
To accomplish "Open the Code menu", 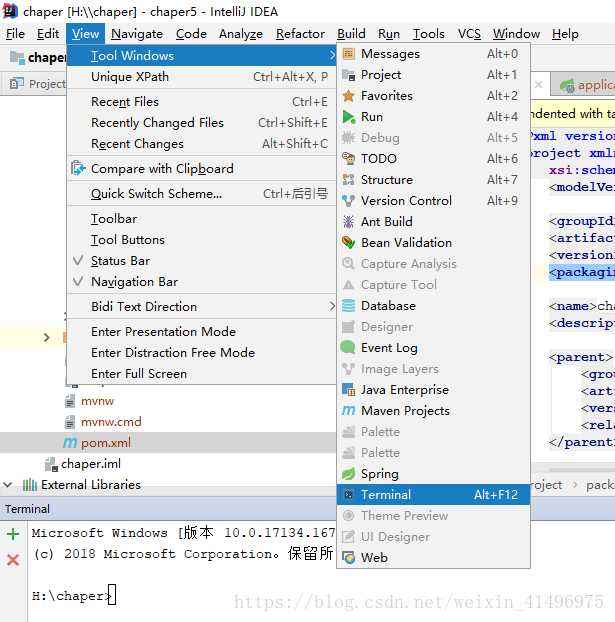I will pos(191,34).
